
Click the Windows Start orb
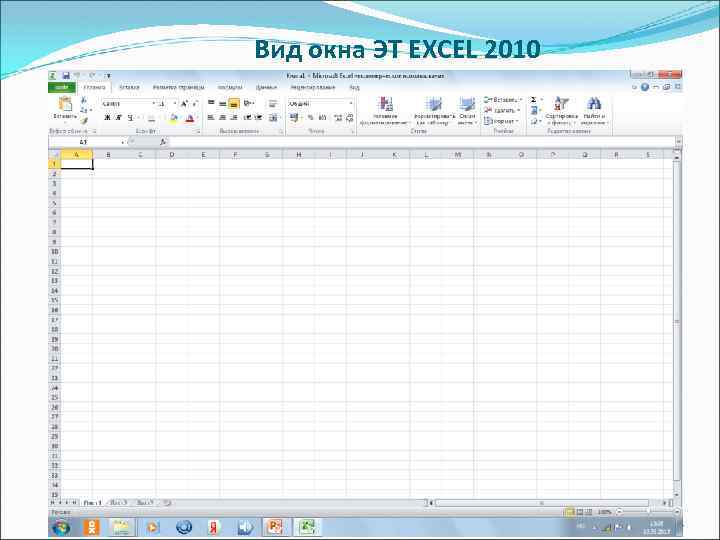tap(61, 528)
